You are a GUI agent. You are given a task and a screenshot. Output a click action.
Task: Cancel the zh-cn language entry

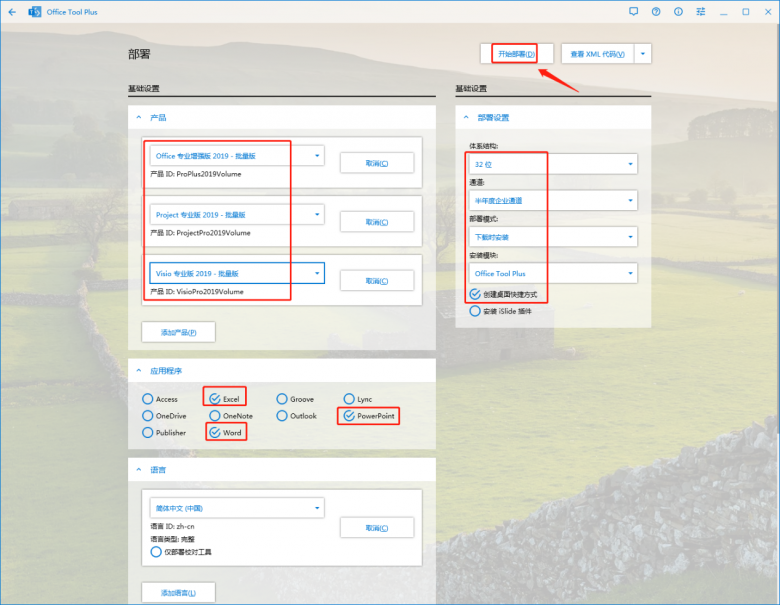tap(377, 528)
